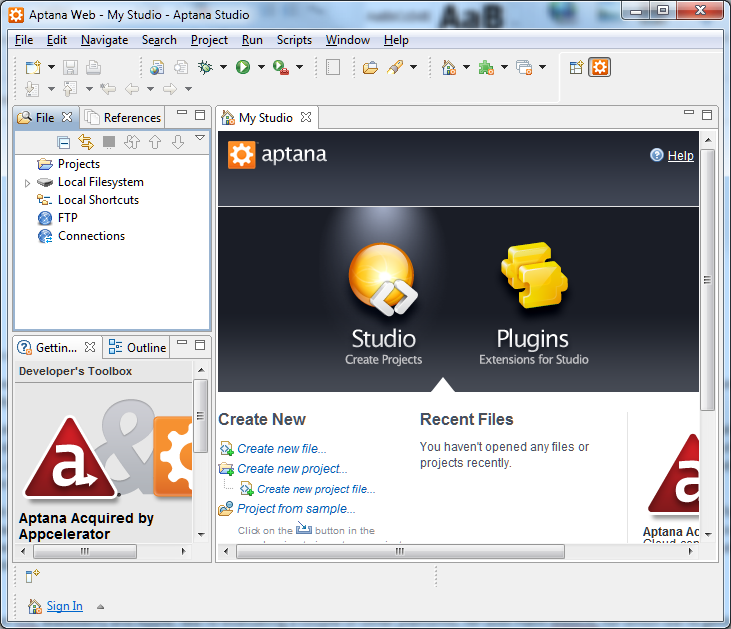Click the Collapse All icon in File view
The width and height of the screenshot is (731, 629).
click(63, 142)
